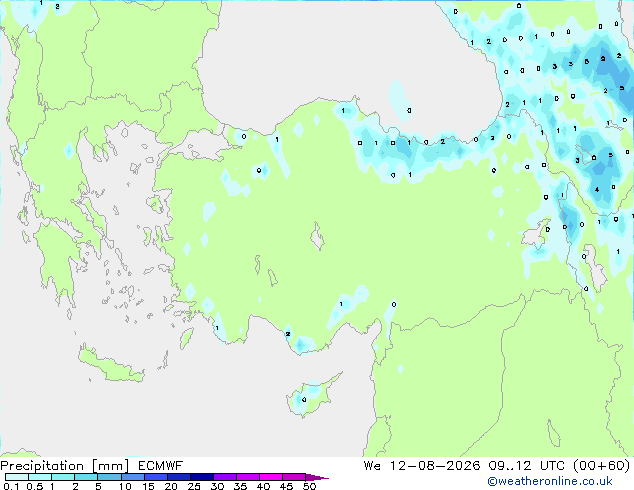Click the 0.1 mm legend color swatch
Viewport: 634px width, 490px height.
coord(17,477)
